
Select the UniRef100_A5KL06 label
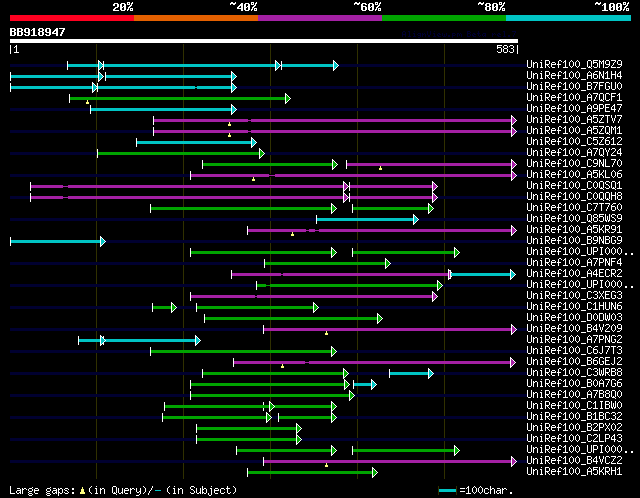click(574, 175)
